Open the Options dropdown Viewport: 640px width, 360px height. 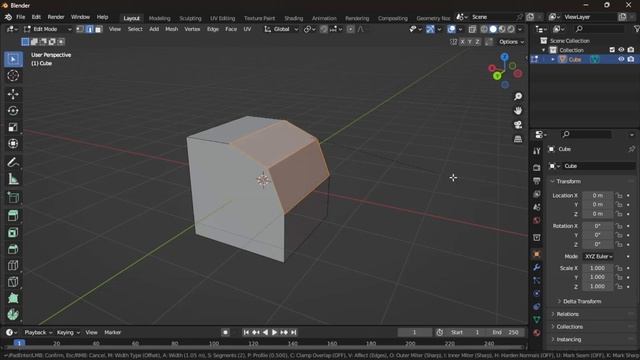pos(511,42)
